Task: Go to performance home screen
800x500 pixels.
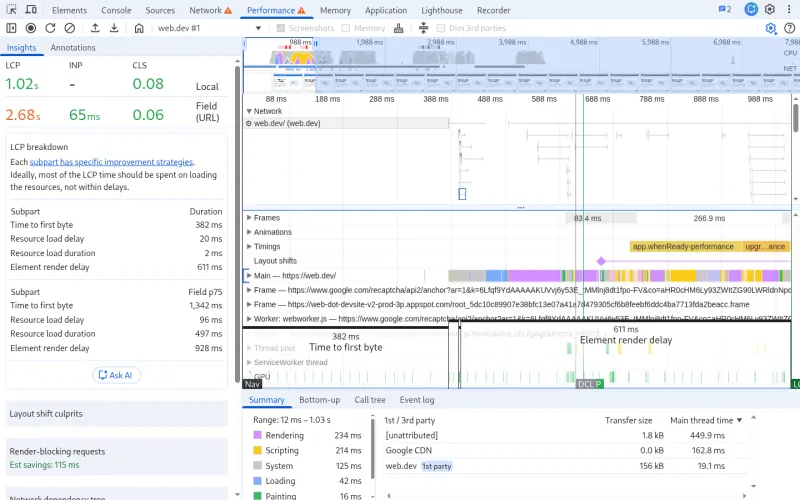Action: pos(139,28)
